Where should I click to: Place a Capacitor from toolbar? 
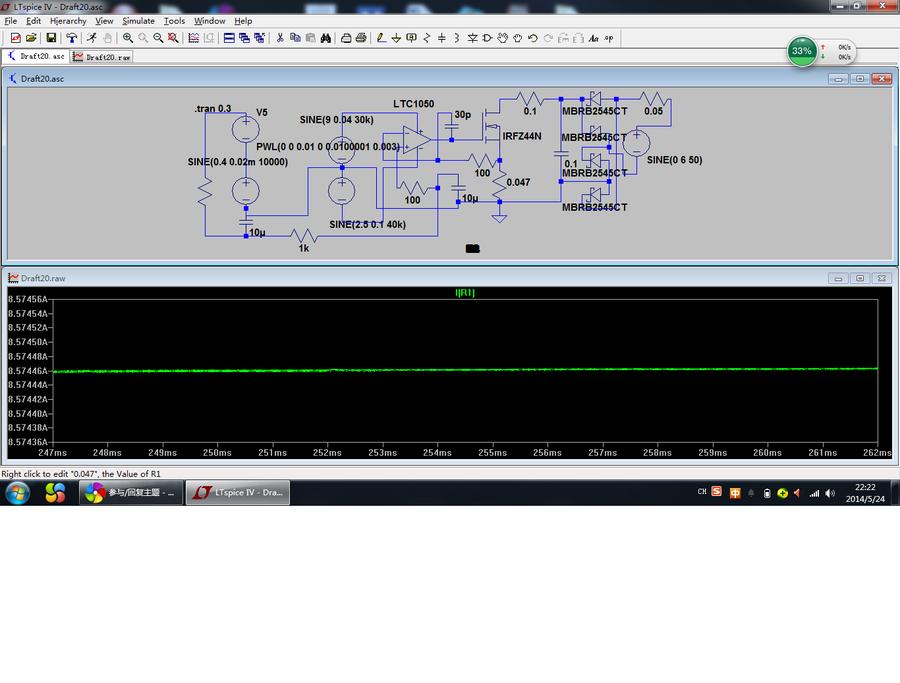[441, 38]
